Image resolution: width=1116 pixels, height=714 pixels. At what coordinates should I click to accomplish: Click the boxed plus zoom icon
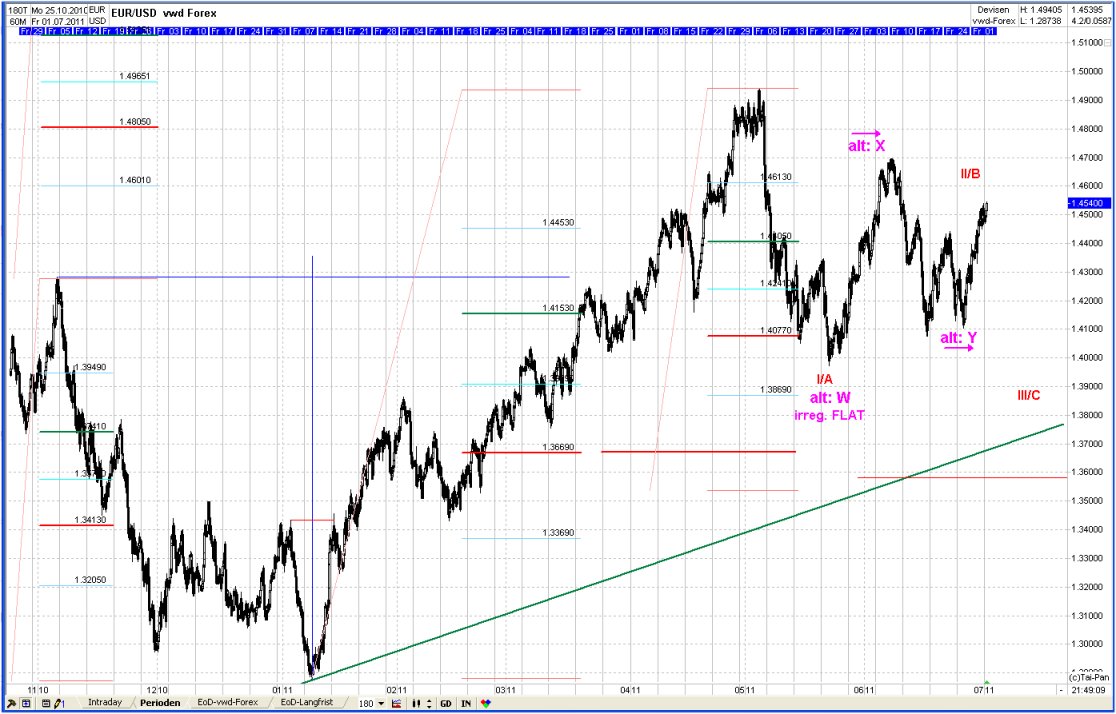click(26, 703)
